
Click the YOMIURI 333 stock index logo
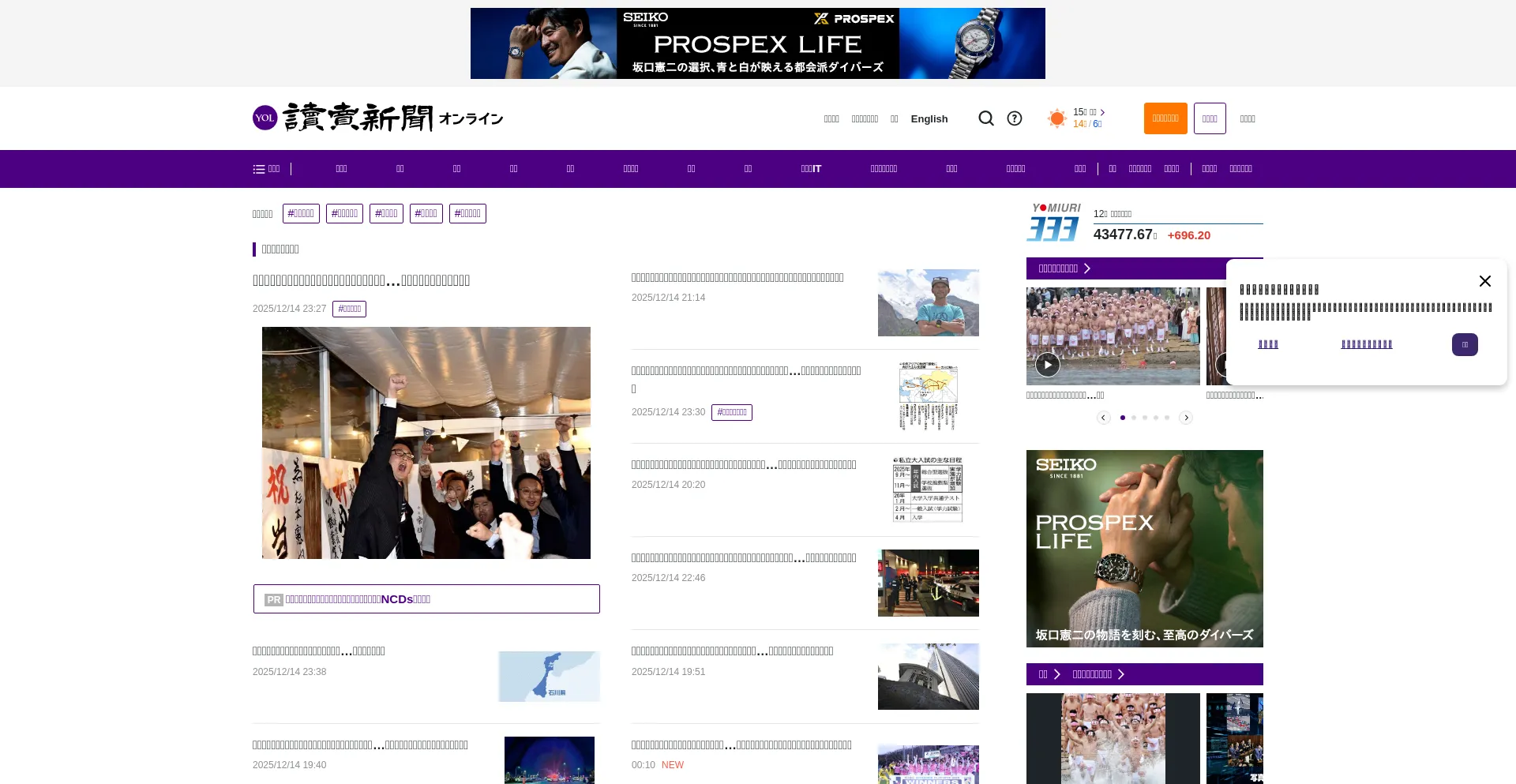coord(1053,223)
